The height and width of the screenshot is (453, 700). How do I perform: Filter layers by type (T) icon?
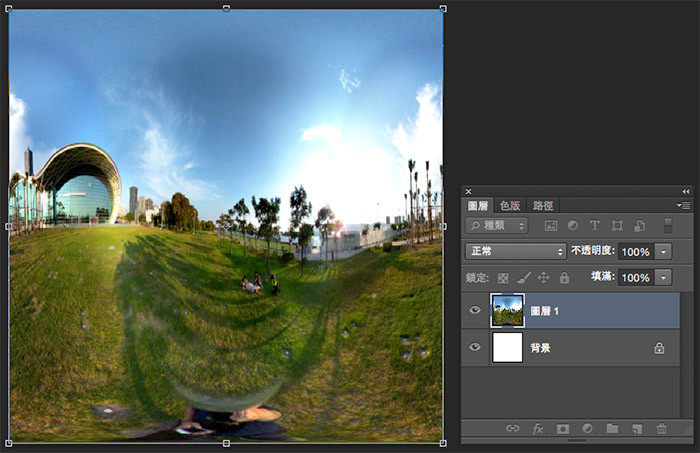(x=594, y=226)
